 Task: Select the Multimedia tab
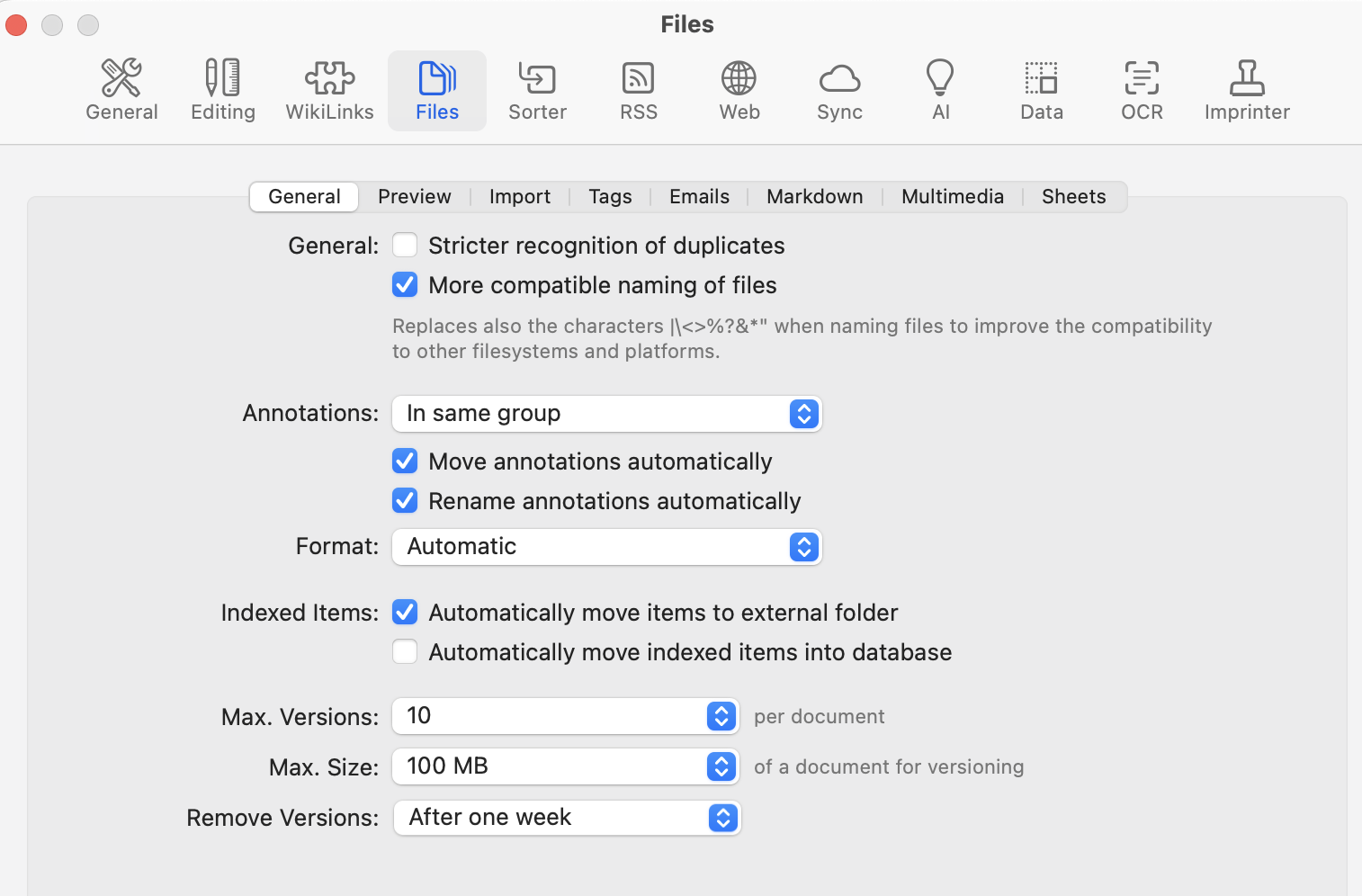click(x=952, y=197)
